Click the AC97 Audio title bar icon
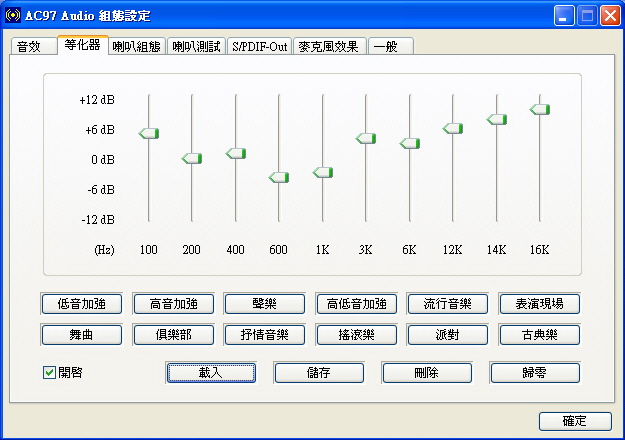This screenshot has height=440, width=625. point(13,15)
